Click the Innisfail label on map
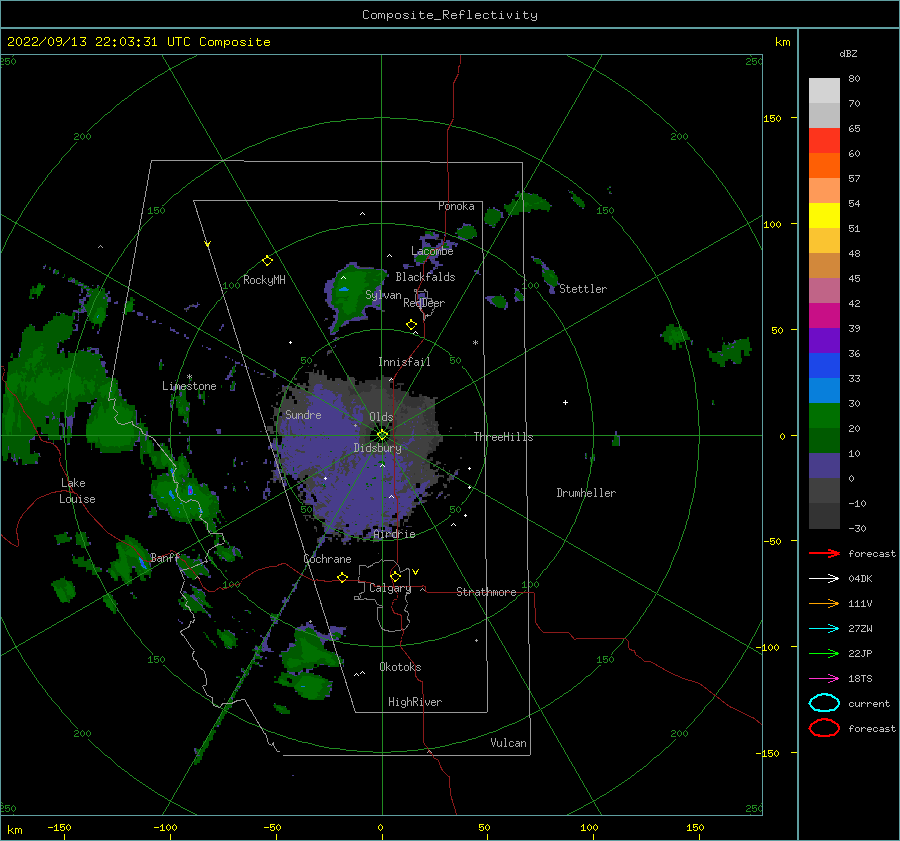This screenshot has height=841, width=900. coord(404,362)
